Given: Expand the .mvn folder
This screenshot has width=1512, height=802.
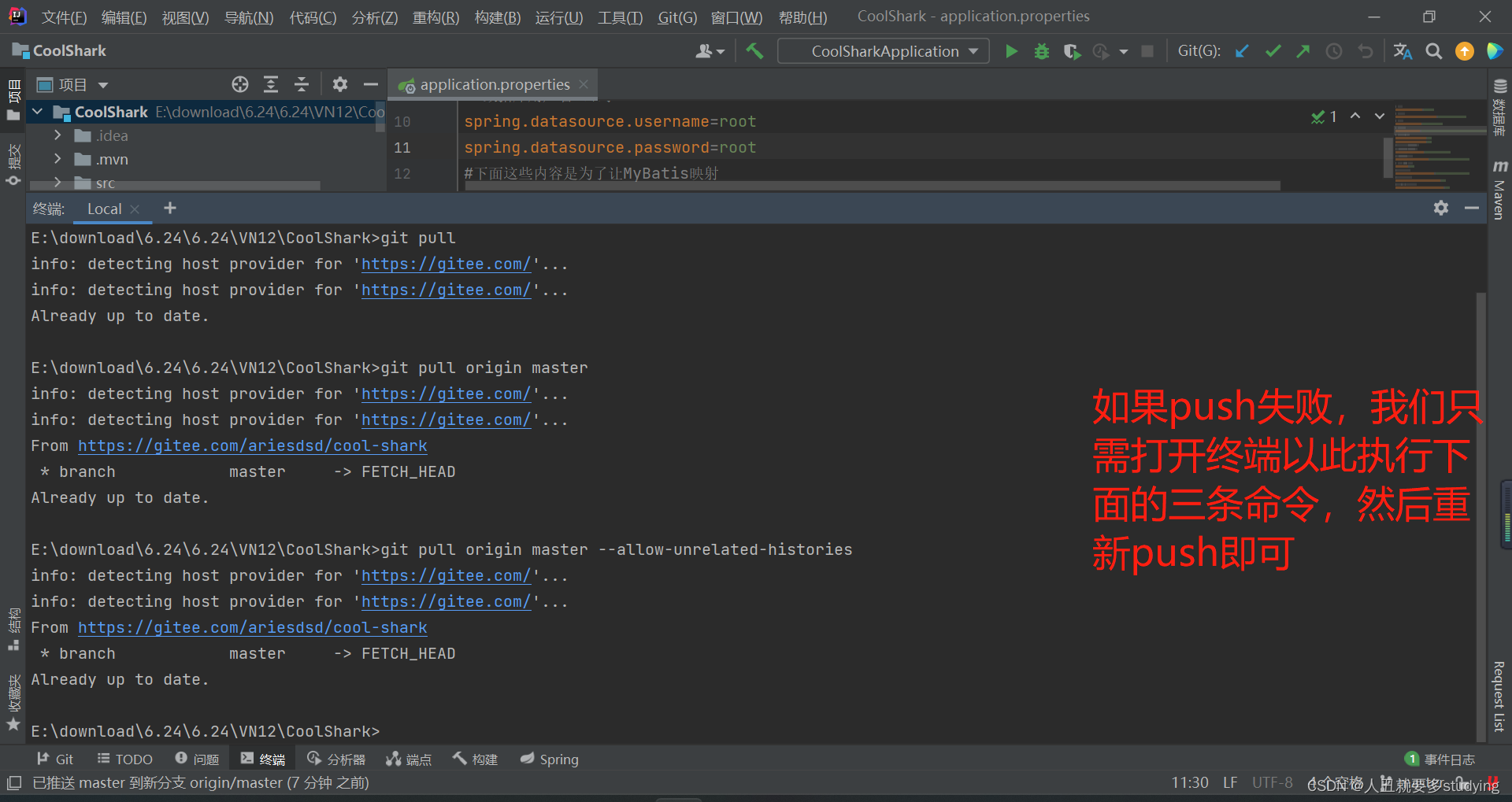Looking at the screenshot, I should pos(57,159).
